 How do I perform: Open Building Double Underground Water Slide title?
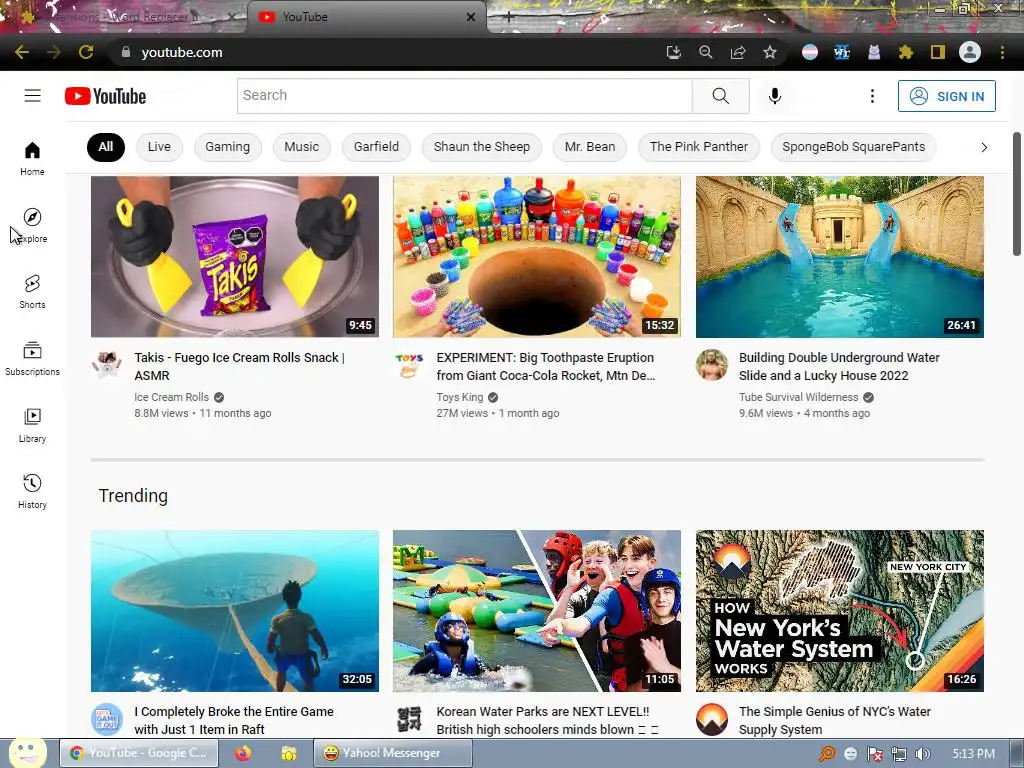pos(839,366)
